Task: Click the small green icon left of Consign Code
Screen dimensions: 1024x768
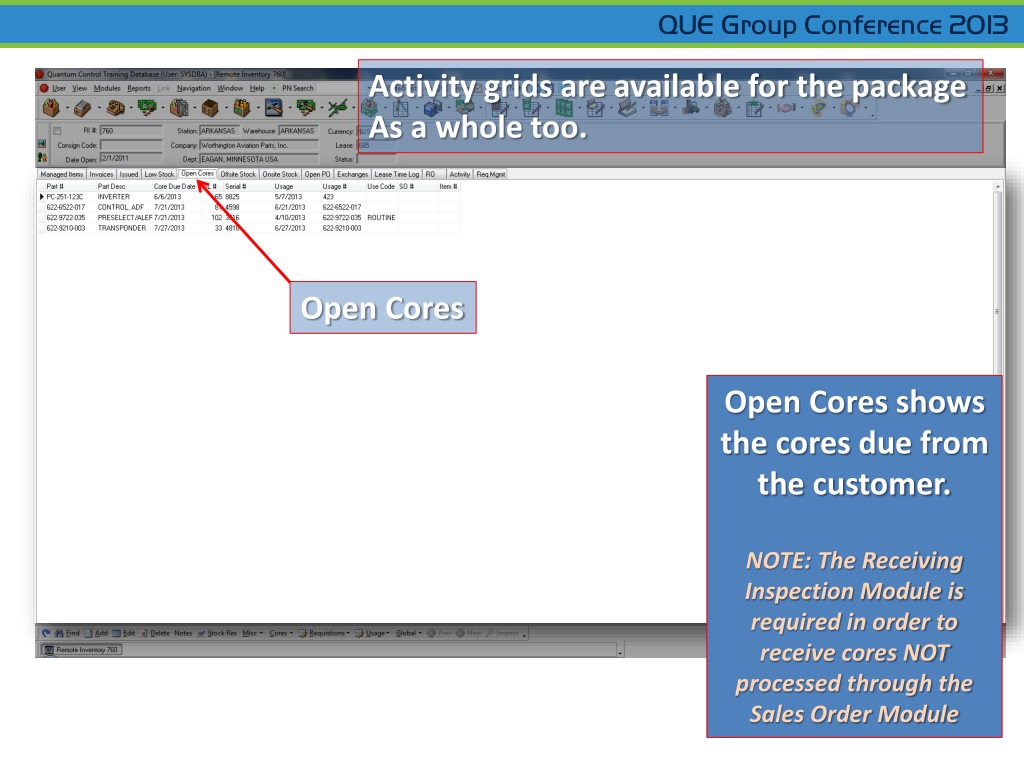Action: pyautogui.click(x=42, y=144)
